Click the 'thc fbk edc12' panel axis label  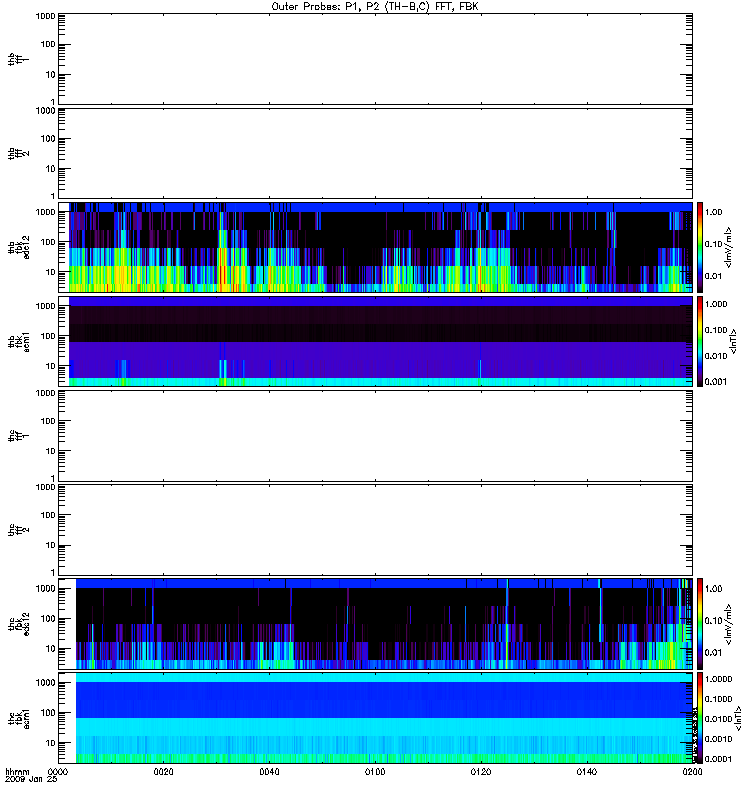coord(18,624)
